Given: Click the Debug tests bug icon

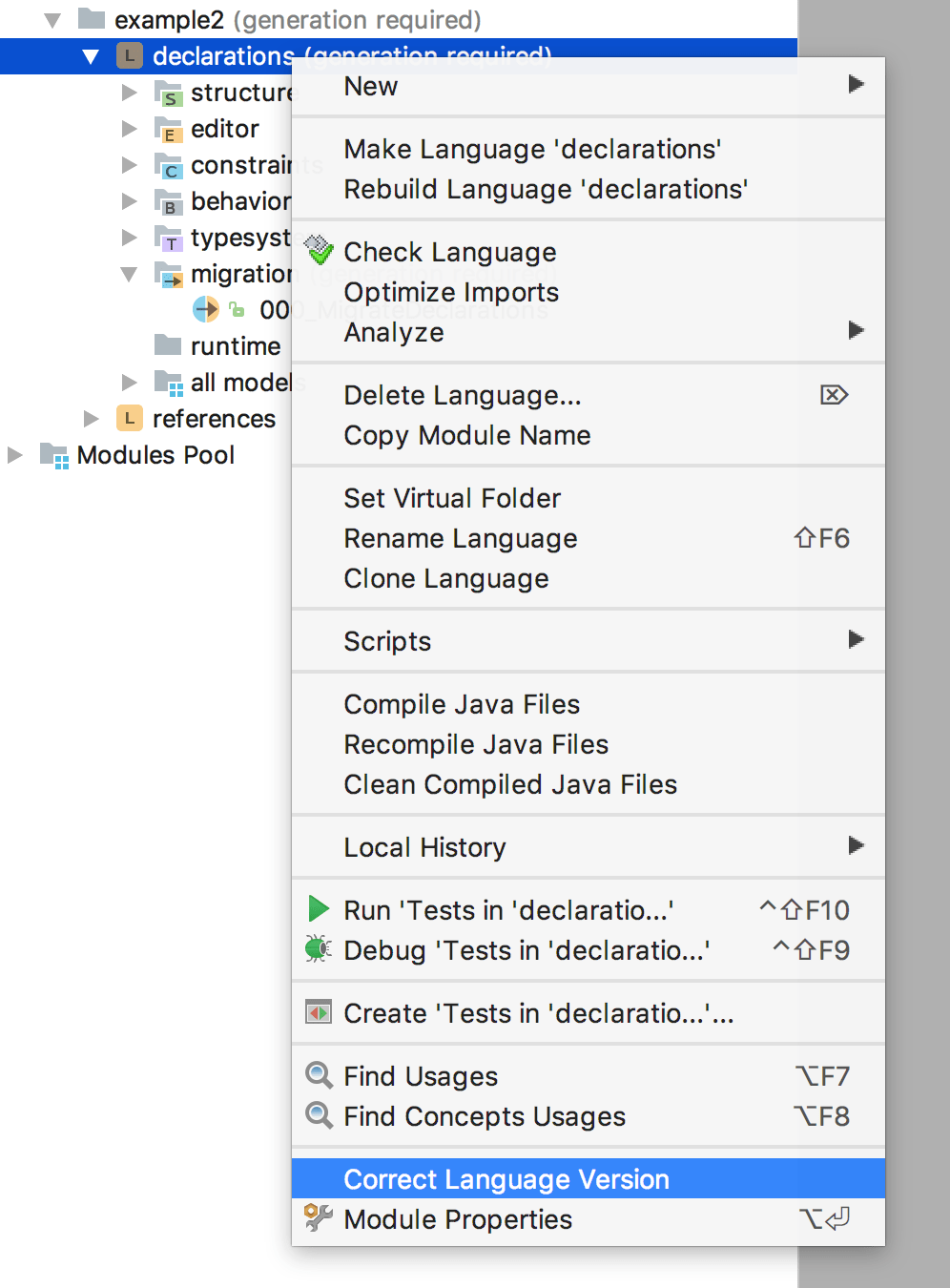Looking at the screenshot, I should pyautogui.click(x=318, y=949).
